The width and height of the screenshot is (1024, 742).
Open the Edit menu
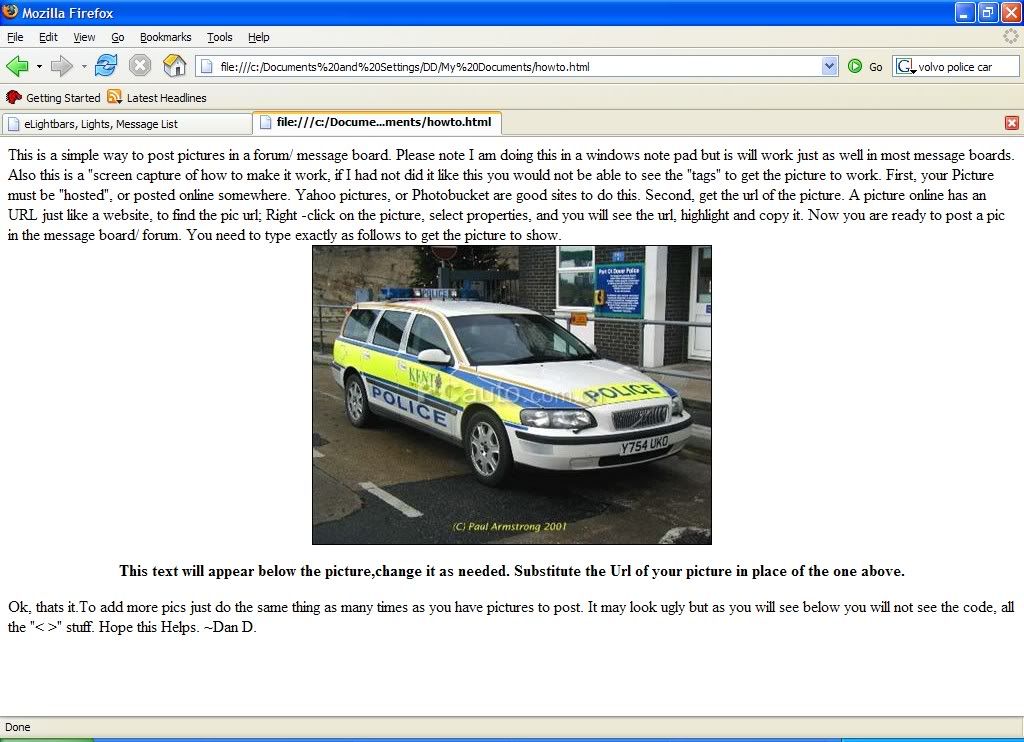click(x=48, y=37)
